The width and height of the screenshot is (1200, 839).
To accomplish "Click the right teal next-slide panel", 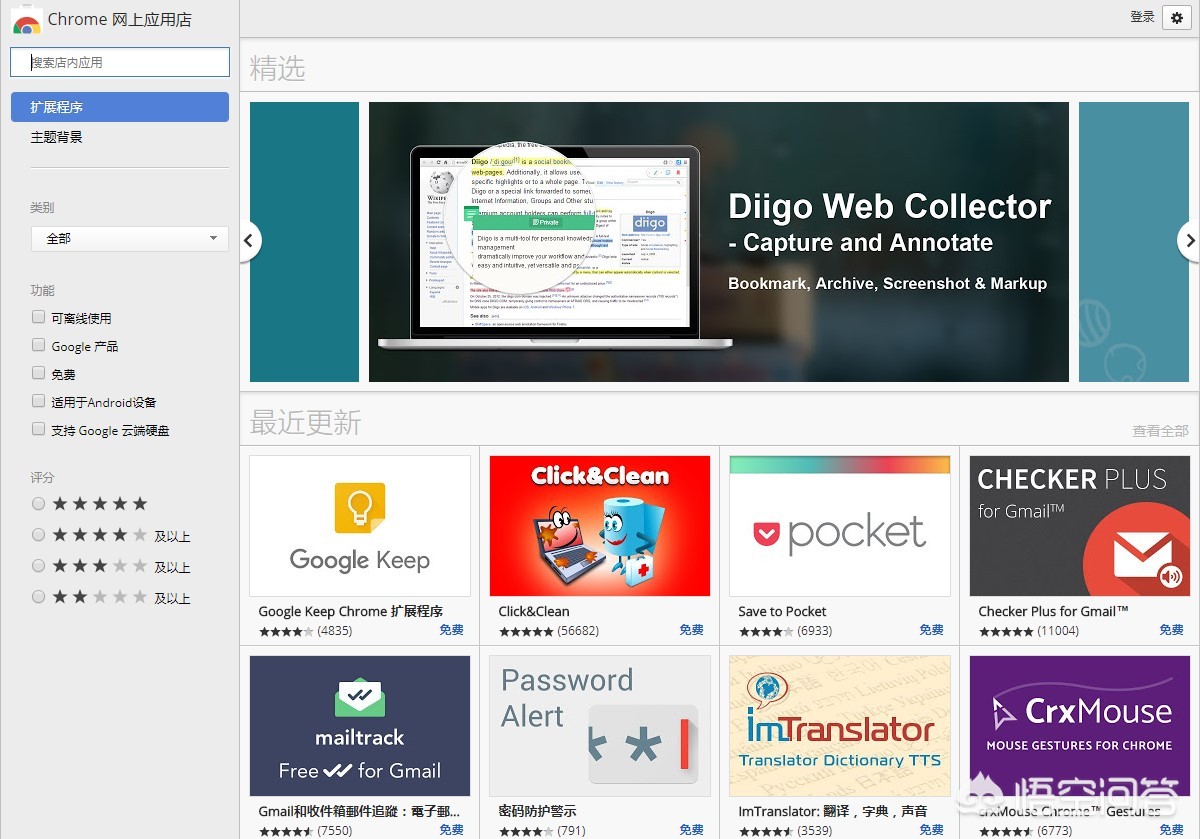I will [1134, 242].
